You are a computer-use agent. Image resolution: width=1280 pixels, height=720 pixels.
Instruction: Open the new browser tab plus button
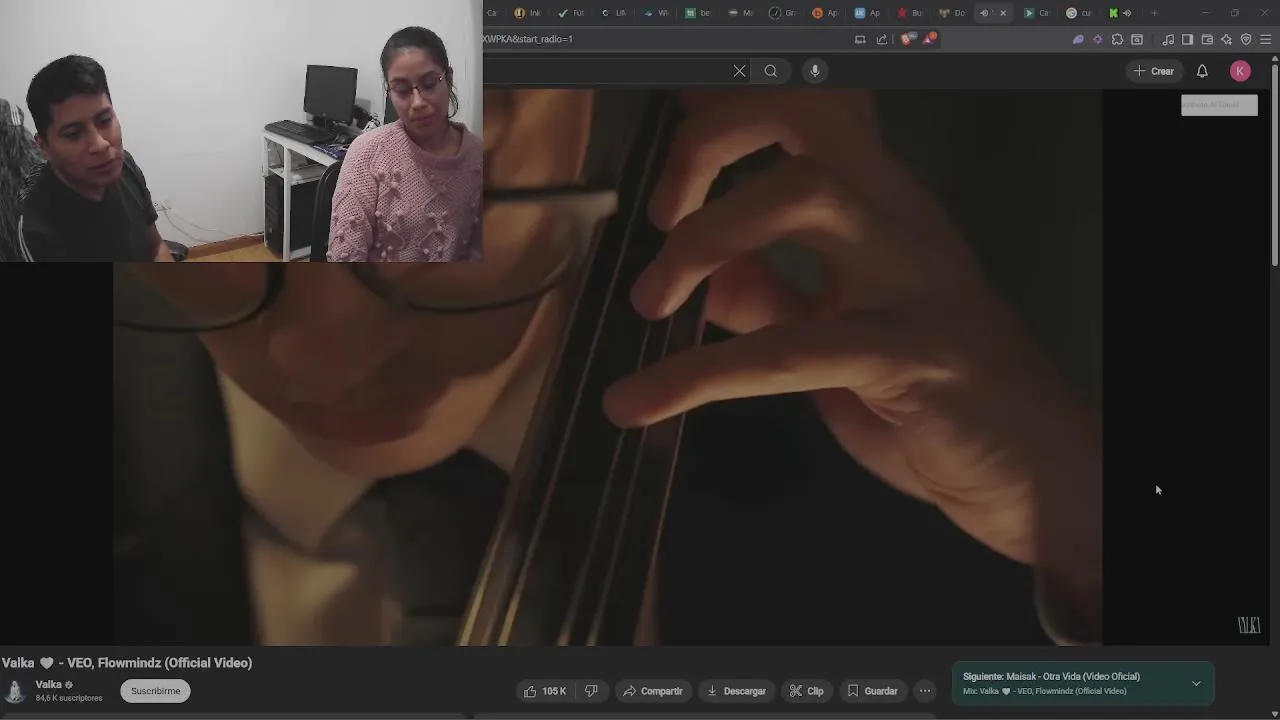(x=1154, y=13)
